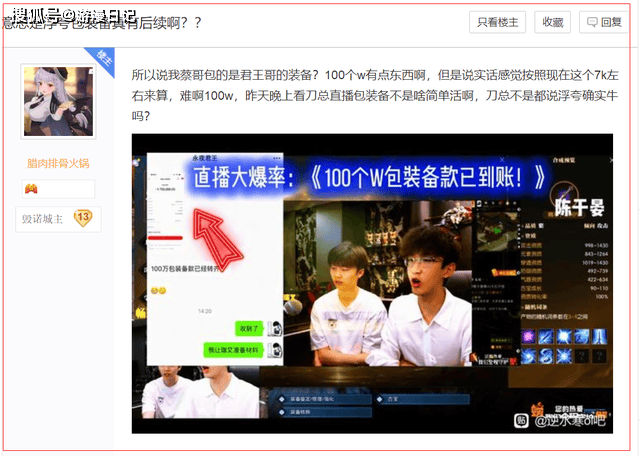The image size is (640, 456).
Task: Open the embedded livestream screenshot image
Action: tap(372, 283)
